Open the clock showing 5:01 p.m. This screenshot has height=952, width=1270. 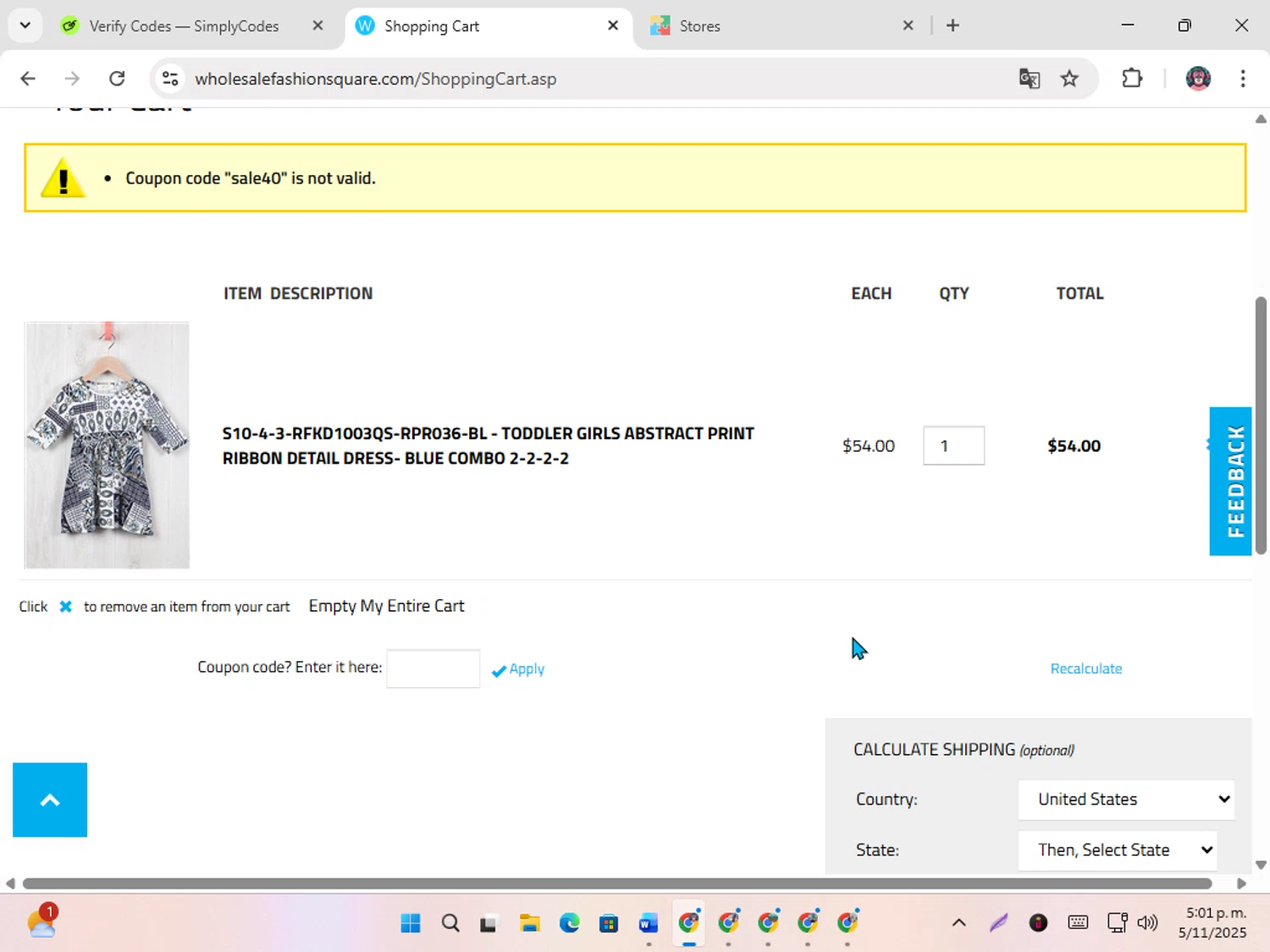tap(1212, 922)
